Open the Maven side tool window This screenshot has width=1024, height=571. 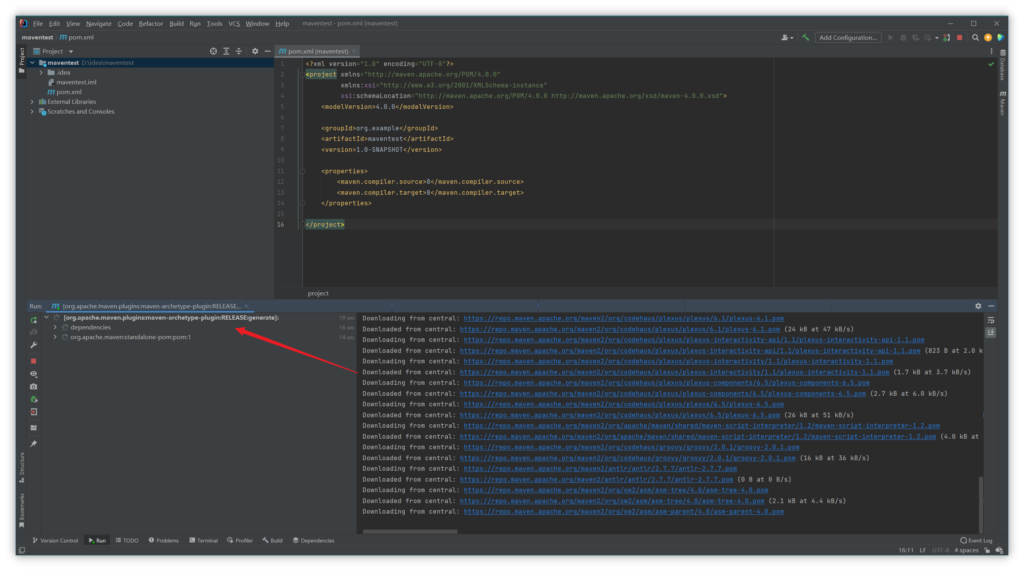coord(1002,104)
